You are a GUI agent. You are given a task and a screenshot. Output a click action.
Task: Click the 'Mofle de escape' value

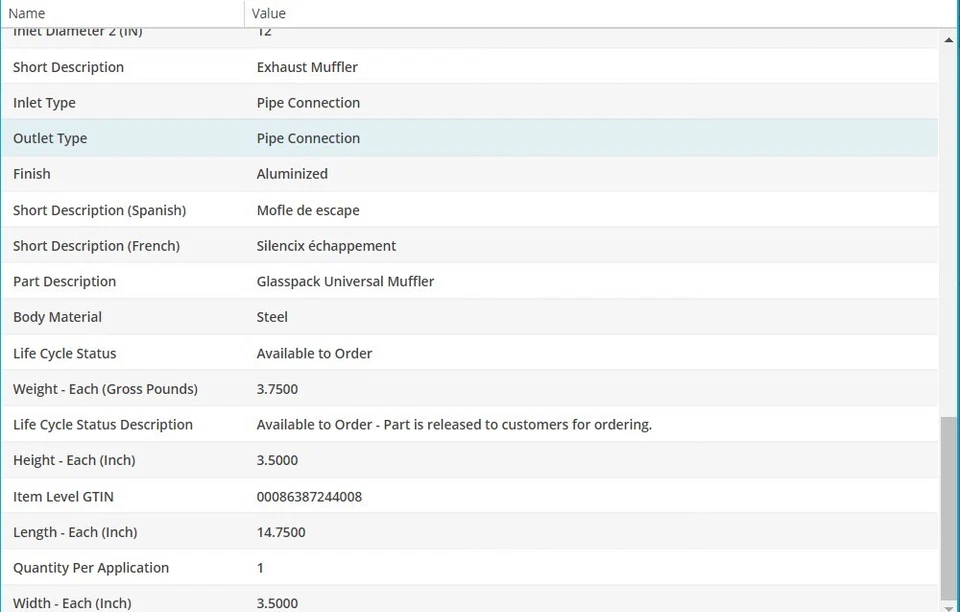(x=308, y=211)
